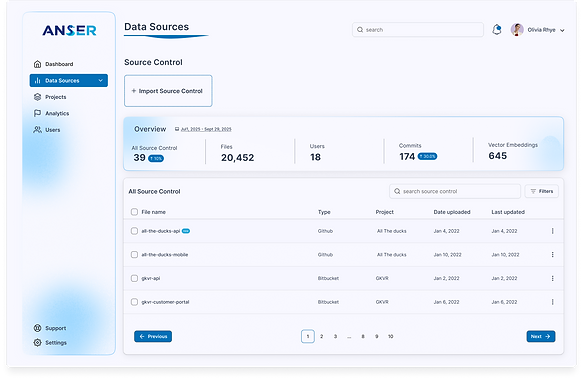Go to Analytics in sidebar
The width and height of the screenshot is (583, 380).
51,113
